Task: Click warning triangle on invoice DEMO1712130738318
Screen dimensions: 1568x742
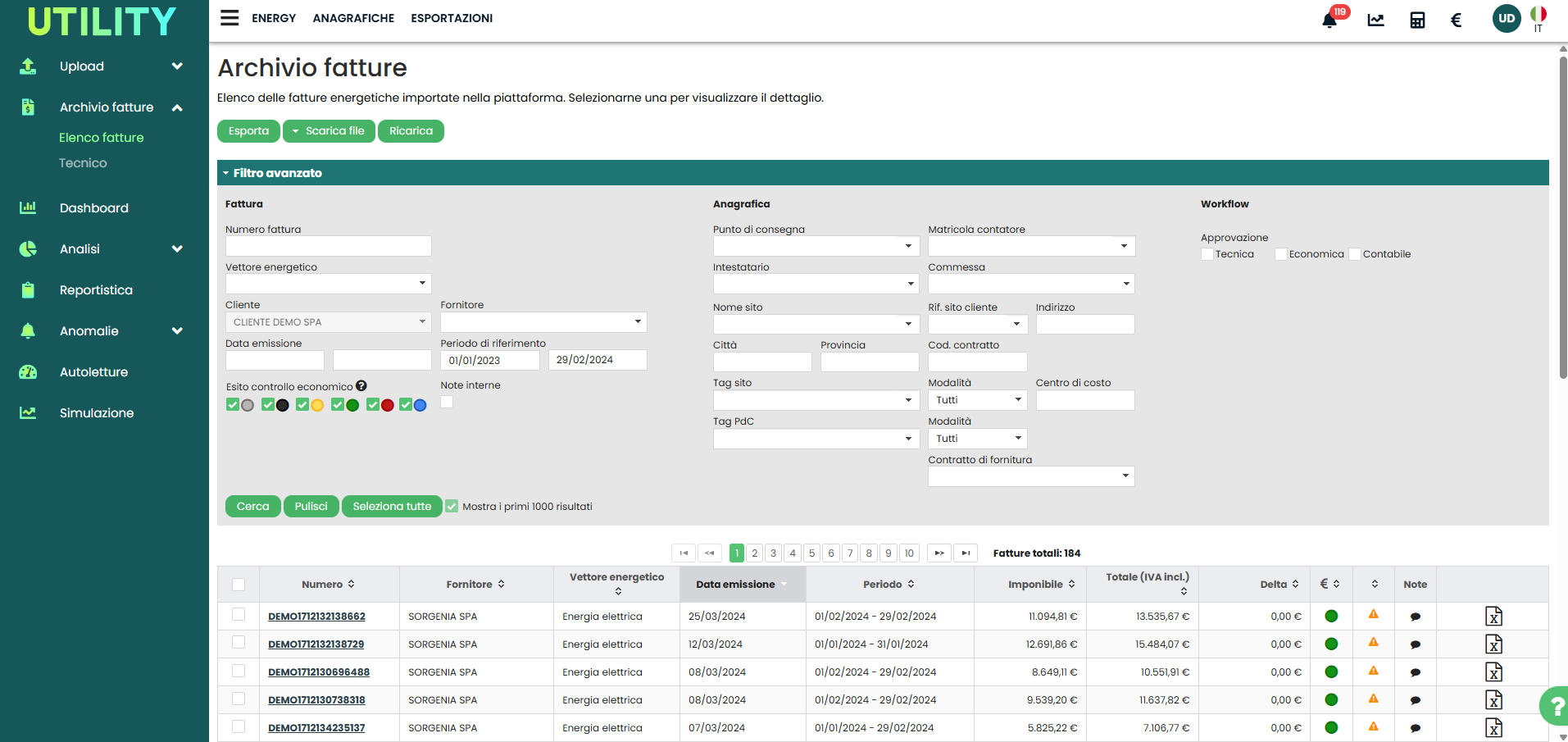Action: [x=1374, y=699]
